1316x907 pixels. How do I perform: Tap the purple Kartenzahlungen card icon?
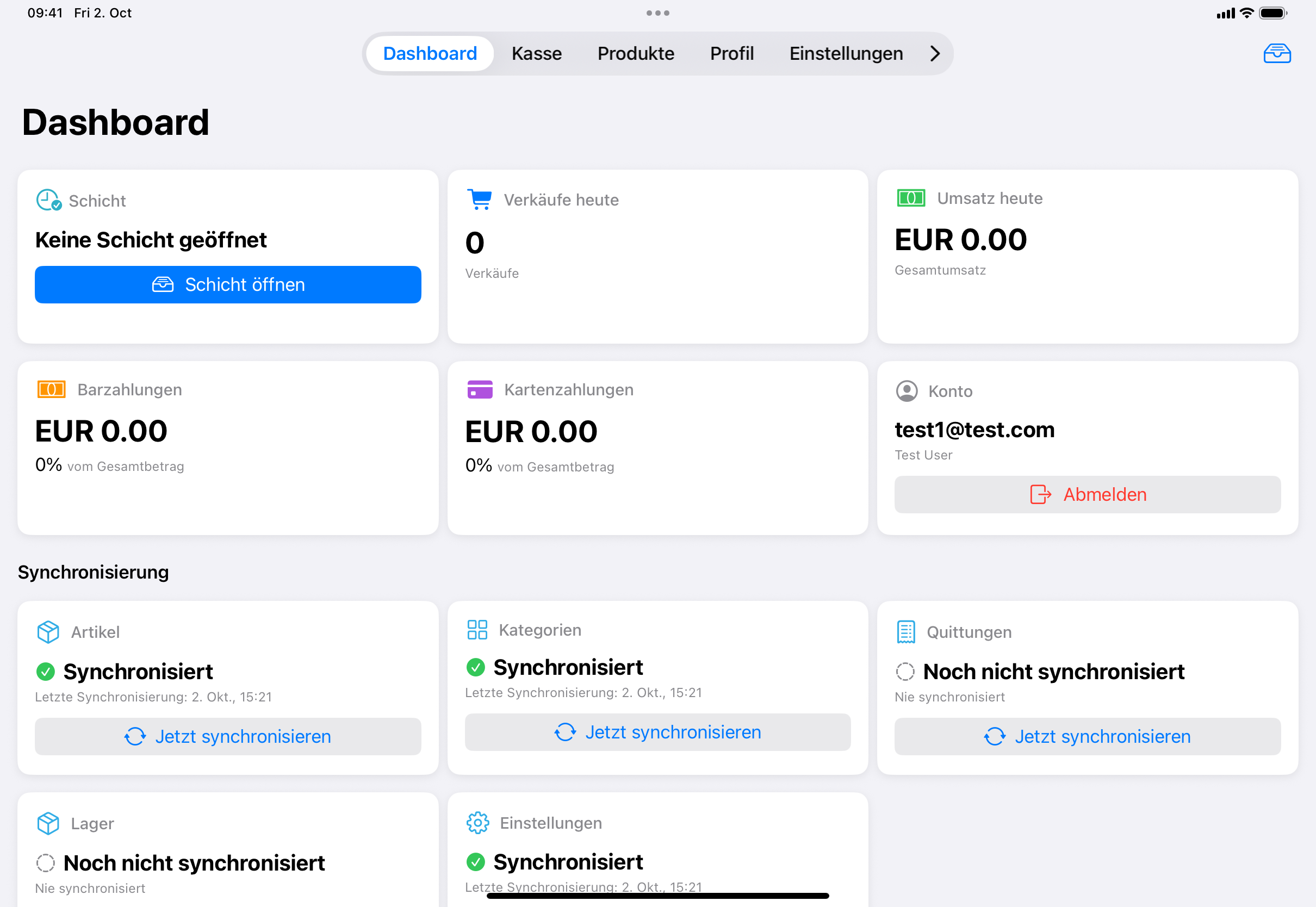coord(480,390)
